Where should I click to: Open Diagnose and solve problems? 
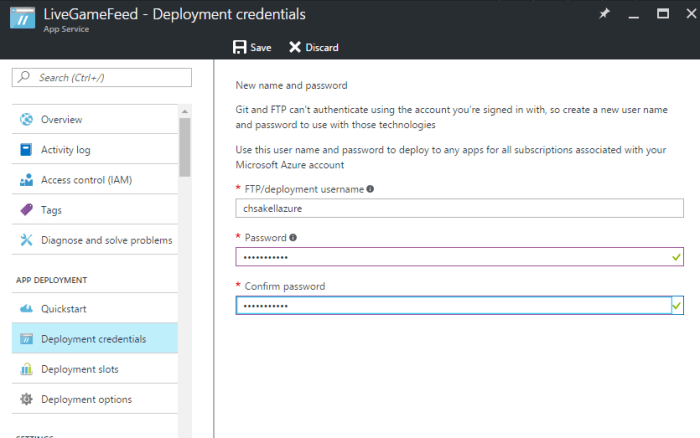click(95, 240)
